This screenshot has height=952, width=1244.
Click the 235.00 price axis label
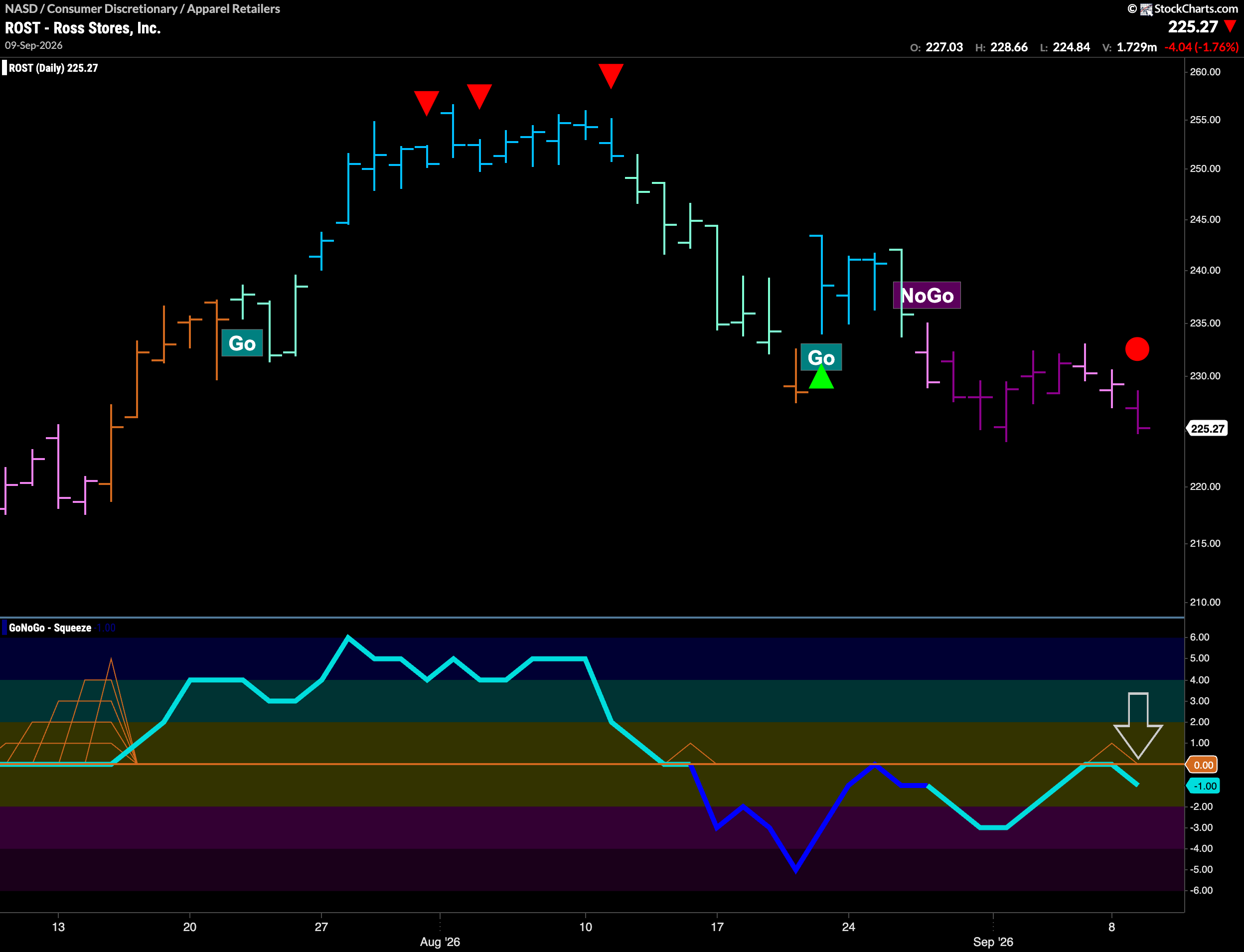pos(1205,323)
